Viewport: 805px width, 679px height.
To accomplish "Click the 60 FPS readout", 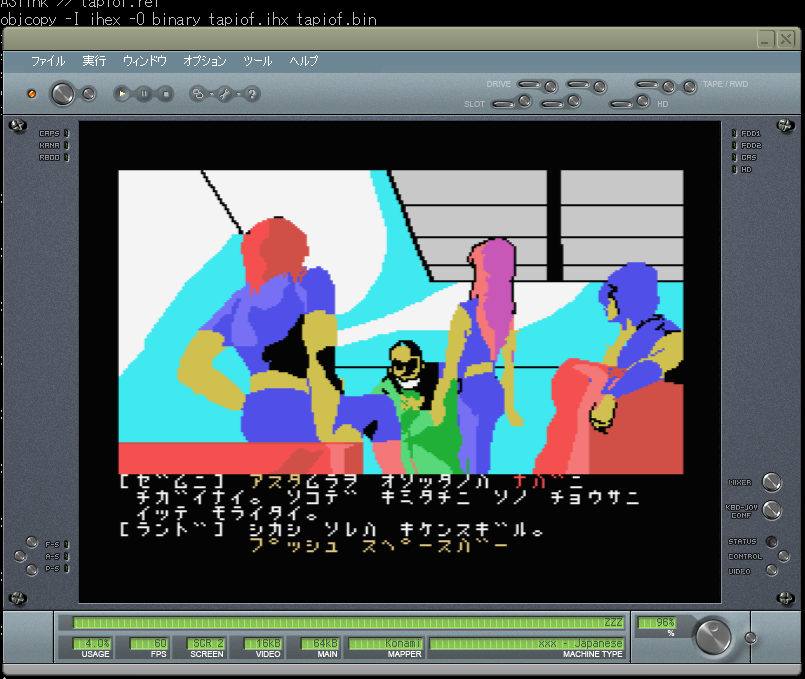I will [148, 644].
